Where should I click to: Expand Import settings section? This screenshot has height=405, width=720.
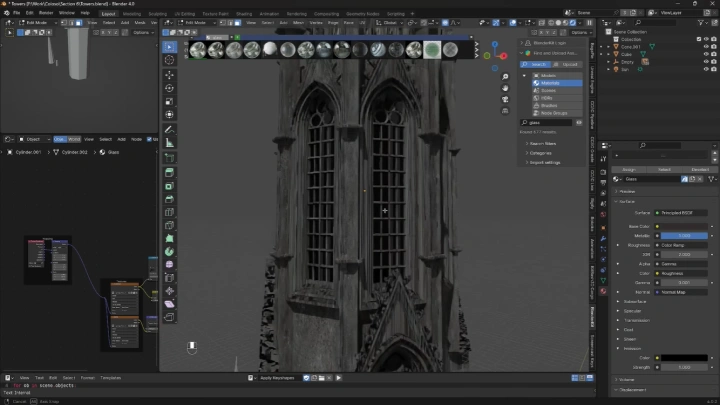(543, 163)
